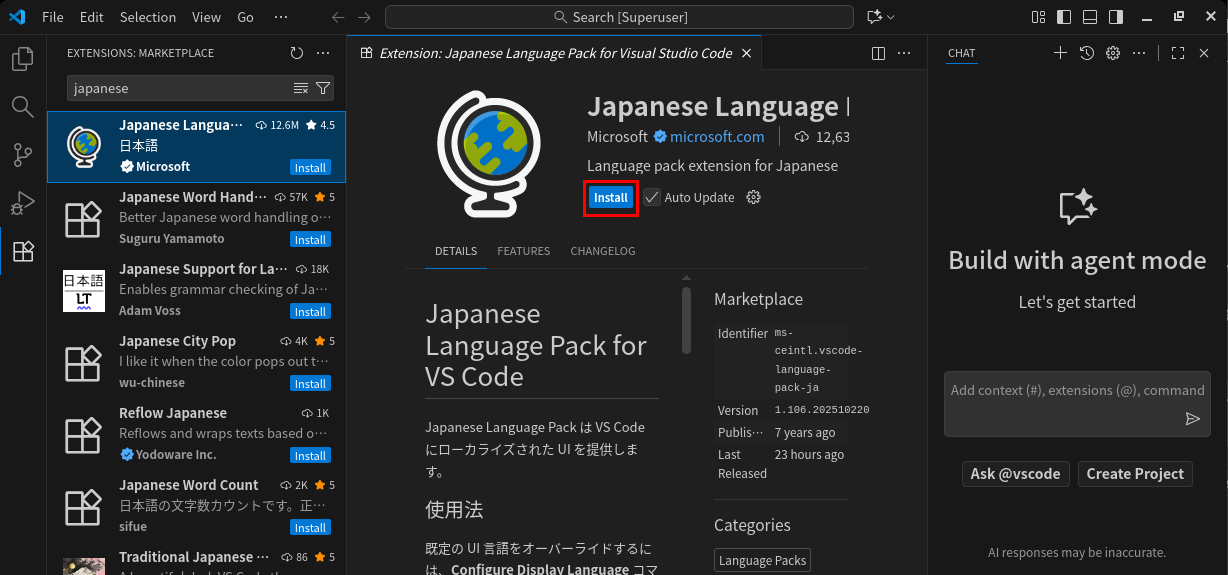The width and height of the screenshot is (1228, 575).
Task: Open the extension manage gear icon
Action: click(x=754, y=197)
